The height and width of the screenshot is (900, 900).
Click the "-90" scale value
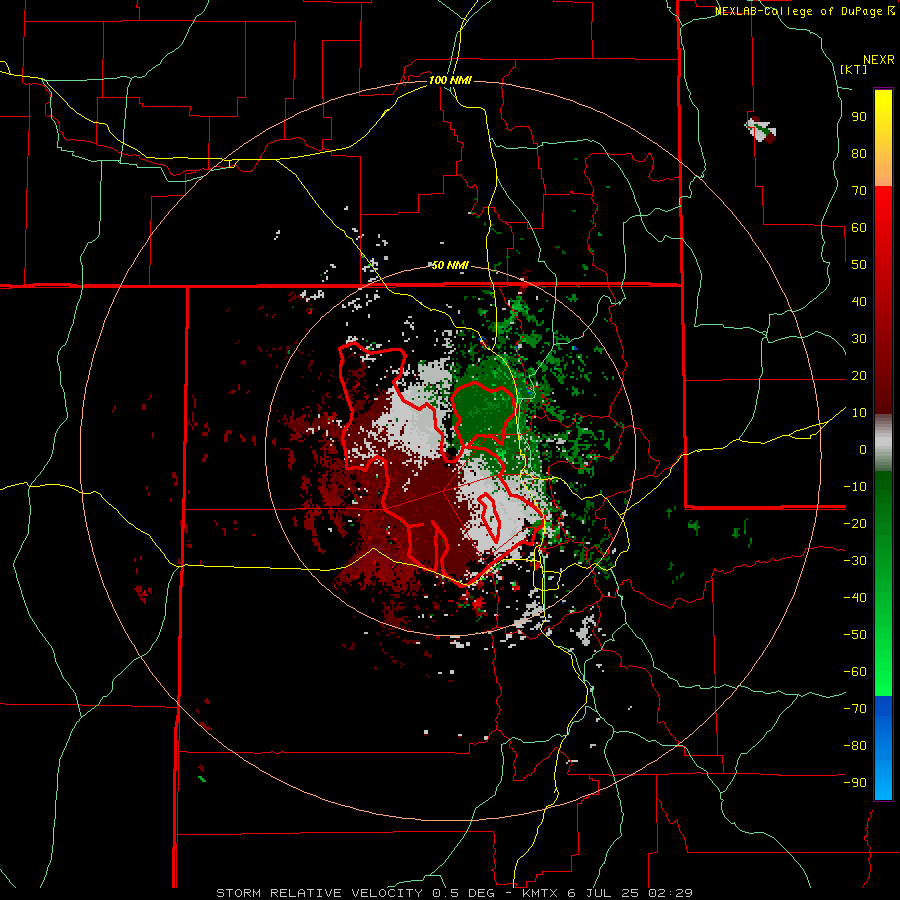[855, 782]
